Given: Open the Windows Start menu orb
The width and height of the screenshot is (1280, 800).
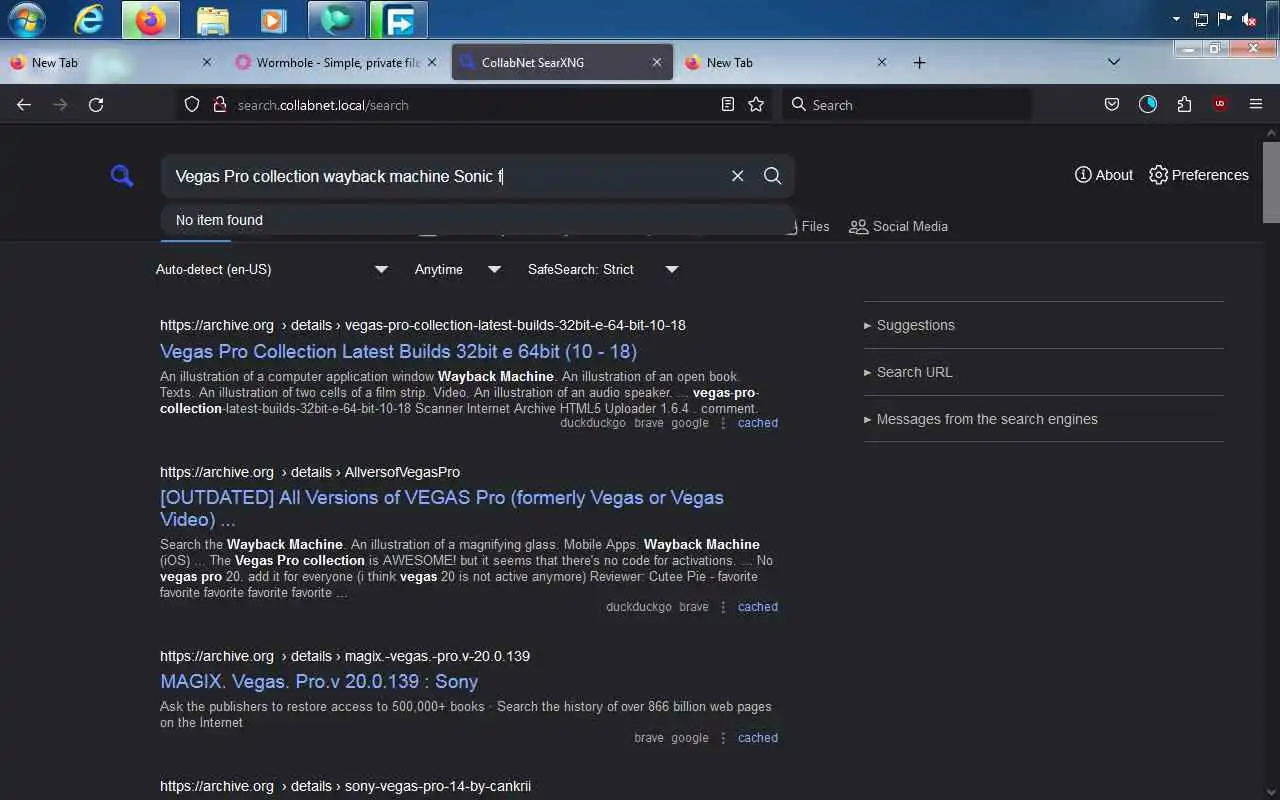Looking at the screenshot, I should tap(26, 19).
